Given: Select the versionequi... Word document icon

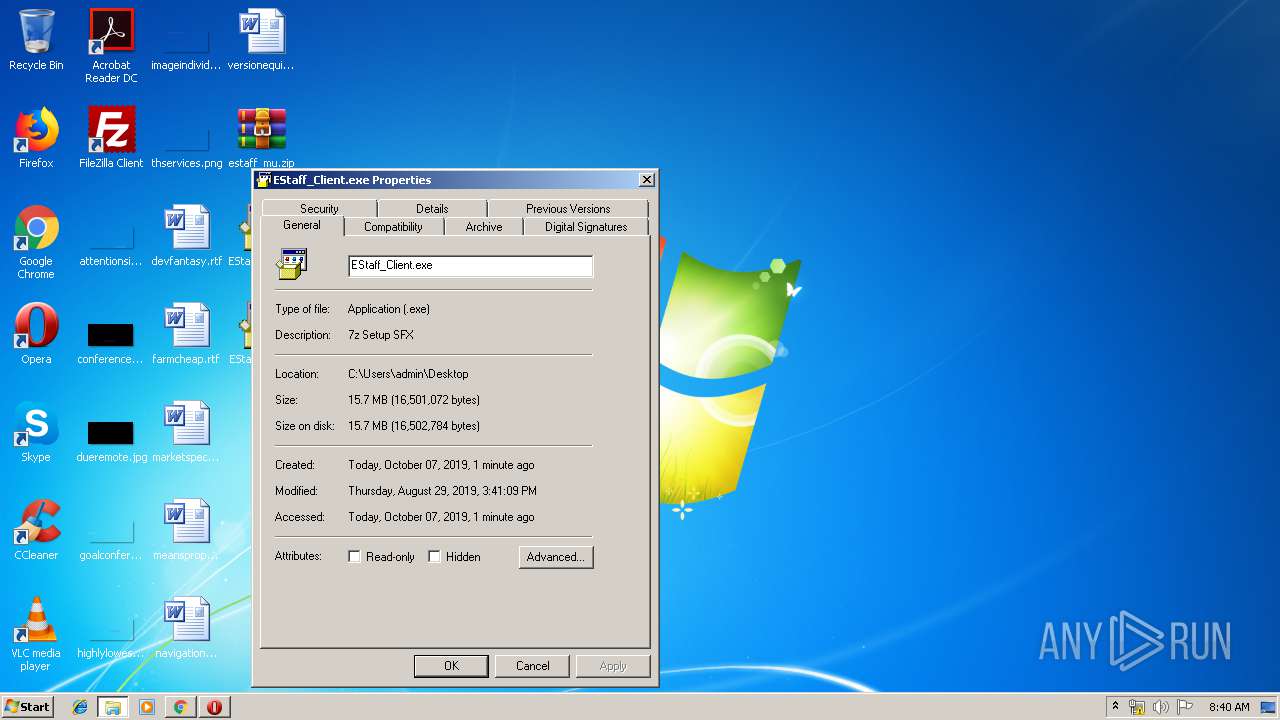Looking at the screenshot, I should point(261,40).
